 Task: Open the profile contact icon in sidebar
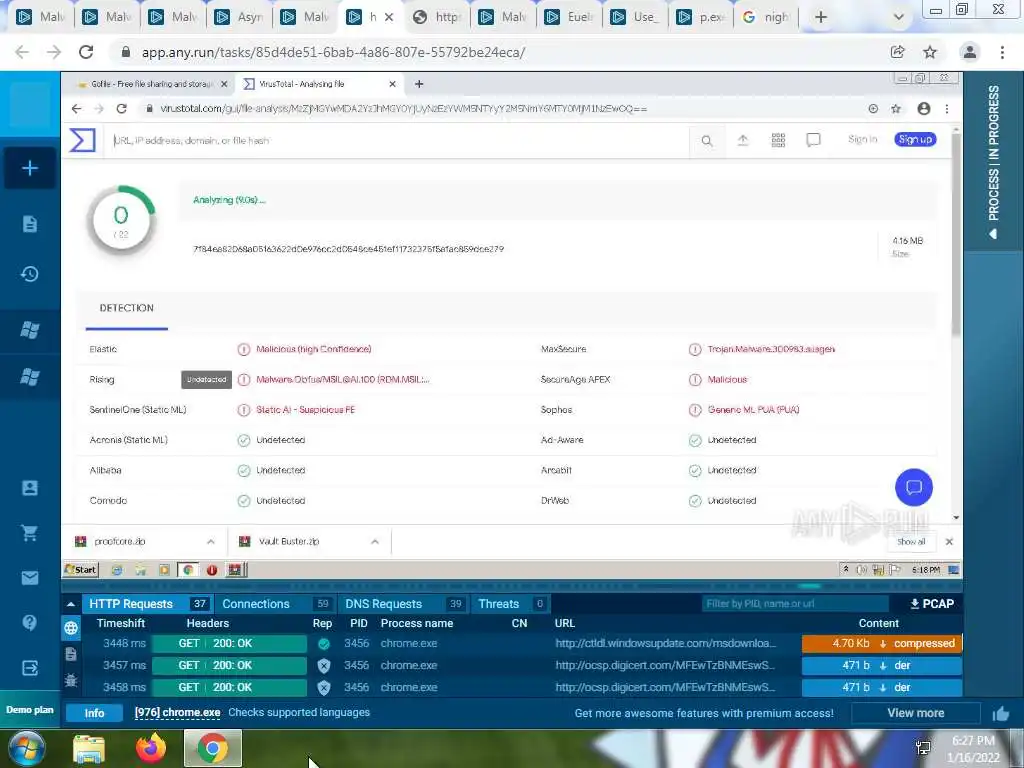pos(29,488)
